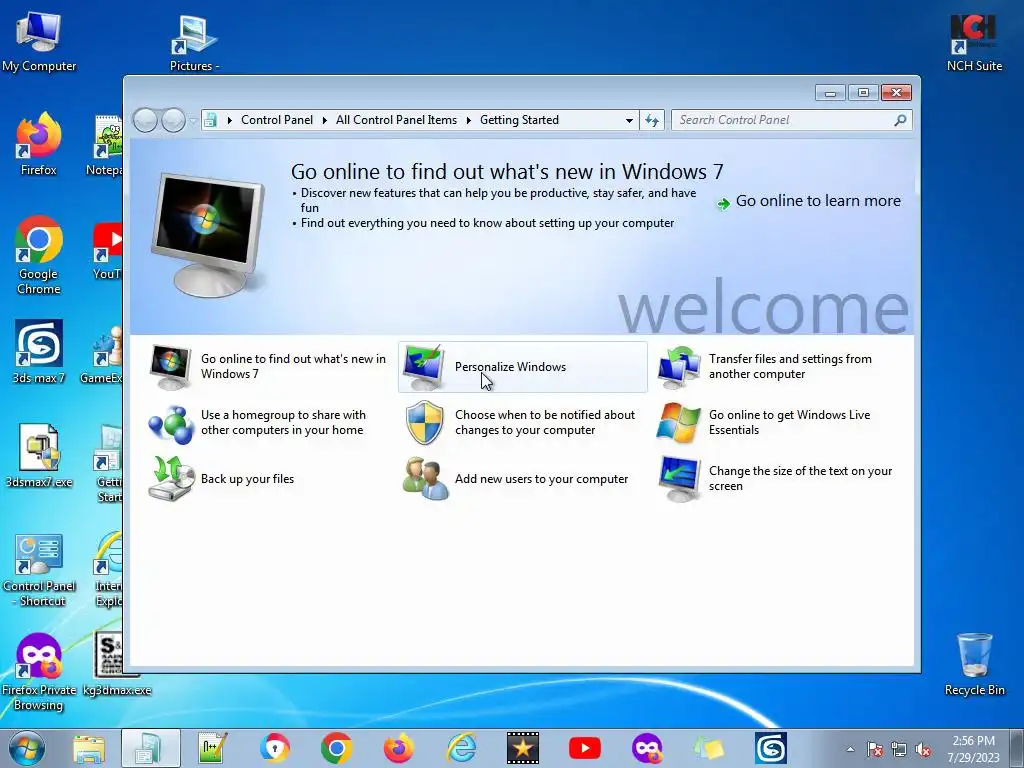Click All Control Panel Items breadcrumb
The height and width of the screenshot is (768, 1024).
point(396,120)
